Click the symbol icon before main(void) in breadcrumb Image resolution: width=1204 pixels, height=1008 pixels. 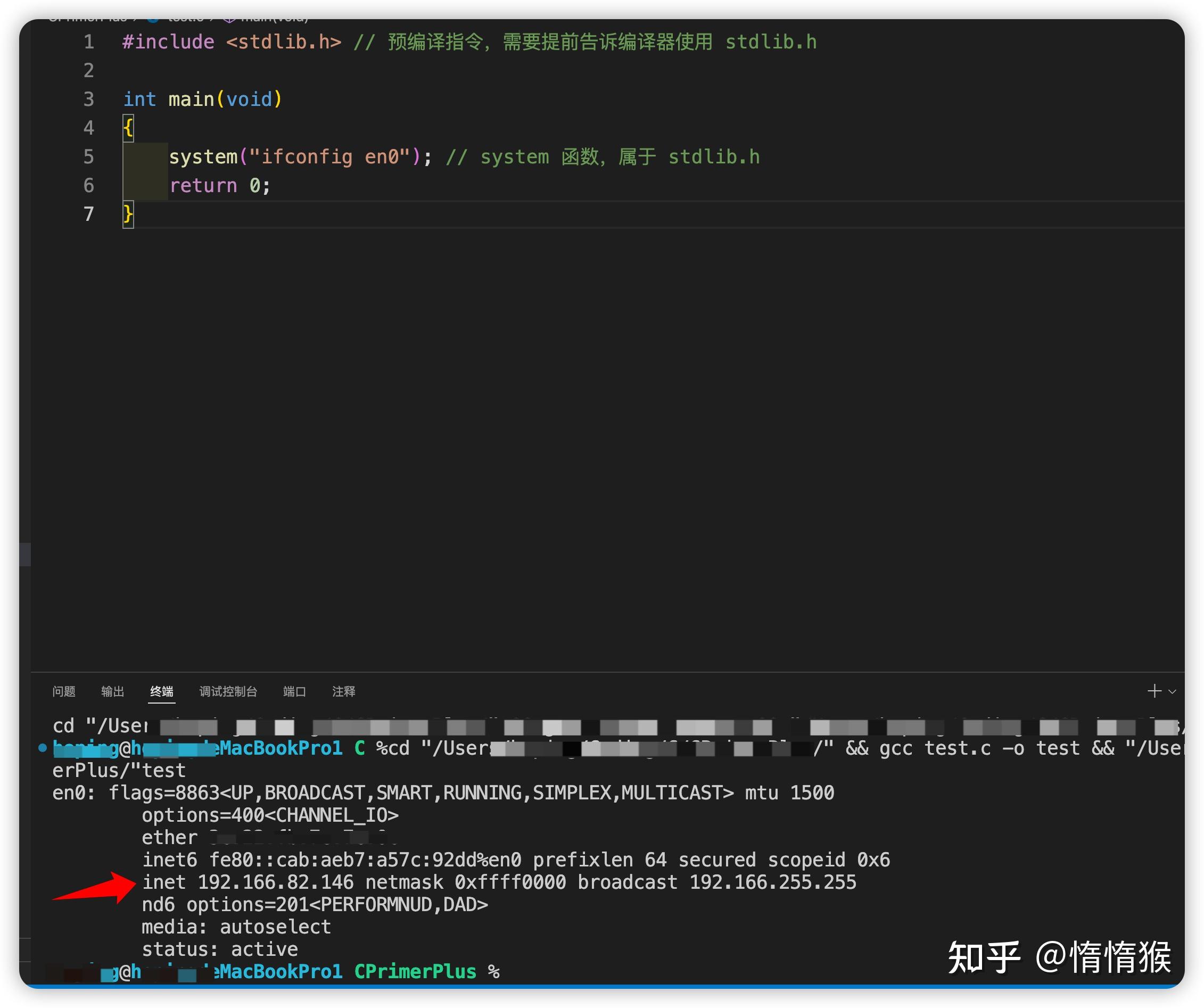pyautogui.click(x=228, y=17)
